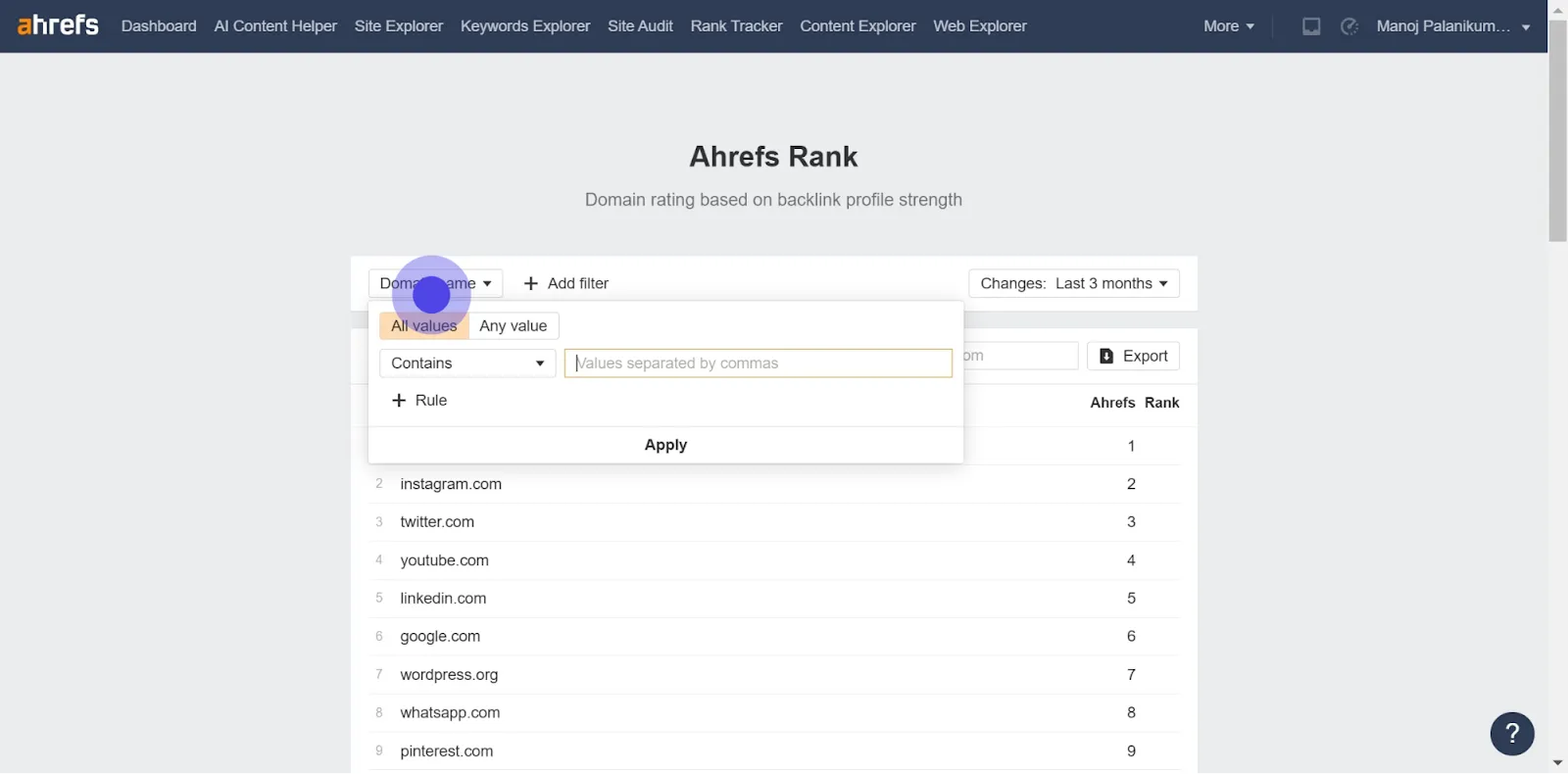Image resolution: width=1568 pixels, height=774 pixels.
Task: Click rank value 9 for pinterest.com
Action: (x=1131, y=751)
